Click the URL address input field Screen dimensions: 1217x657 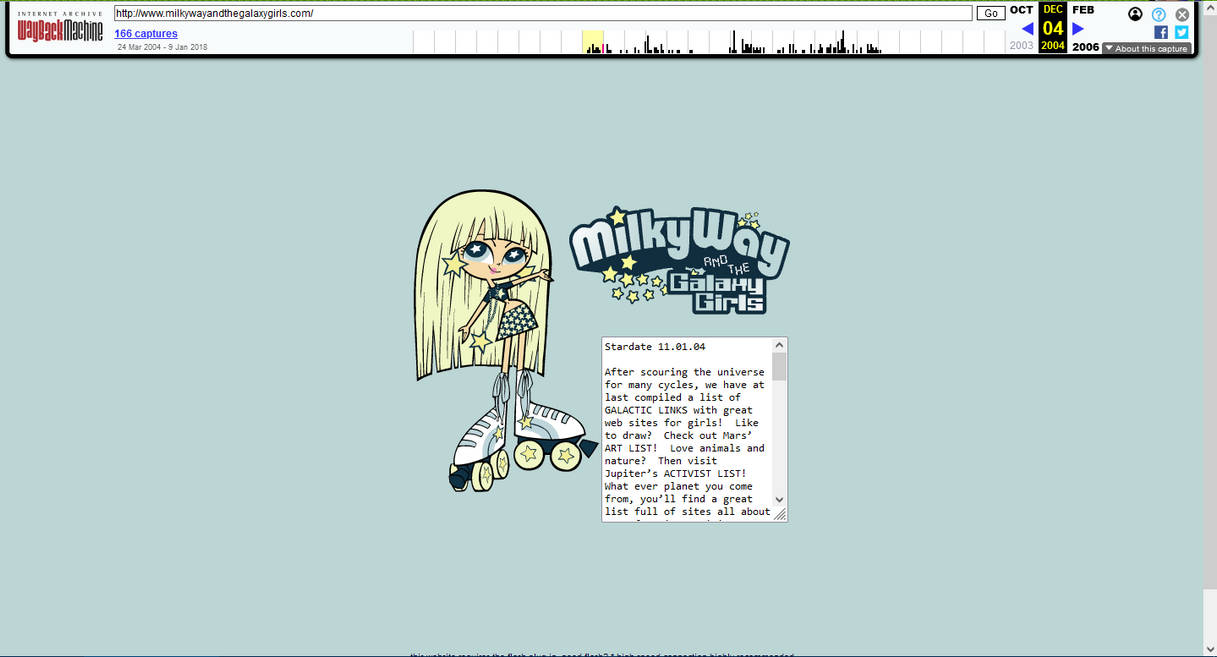coord(543,13)
